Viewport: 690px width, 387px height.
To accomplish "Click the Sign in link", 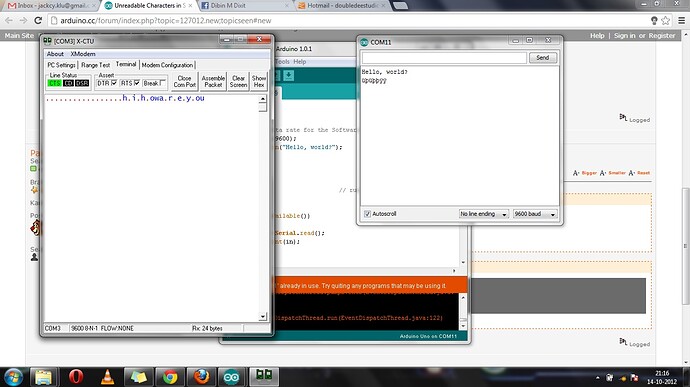I will (x=624, y=36).
